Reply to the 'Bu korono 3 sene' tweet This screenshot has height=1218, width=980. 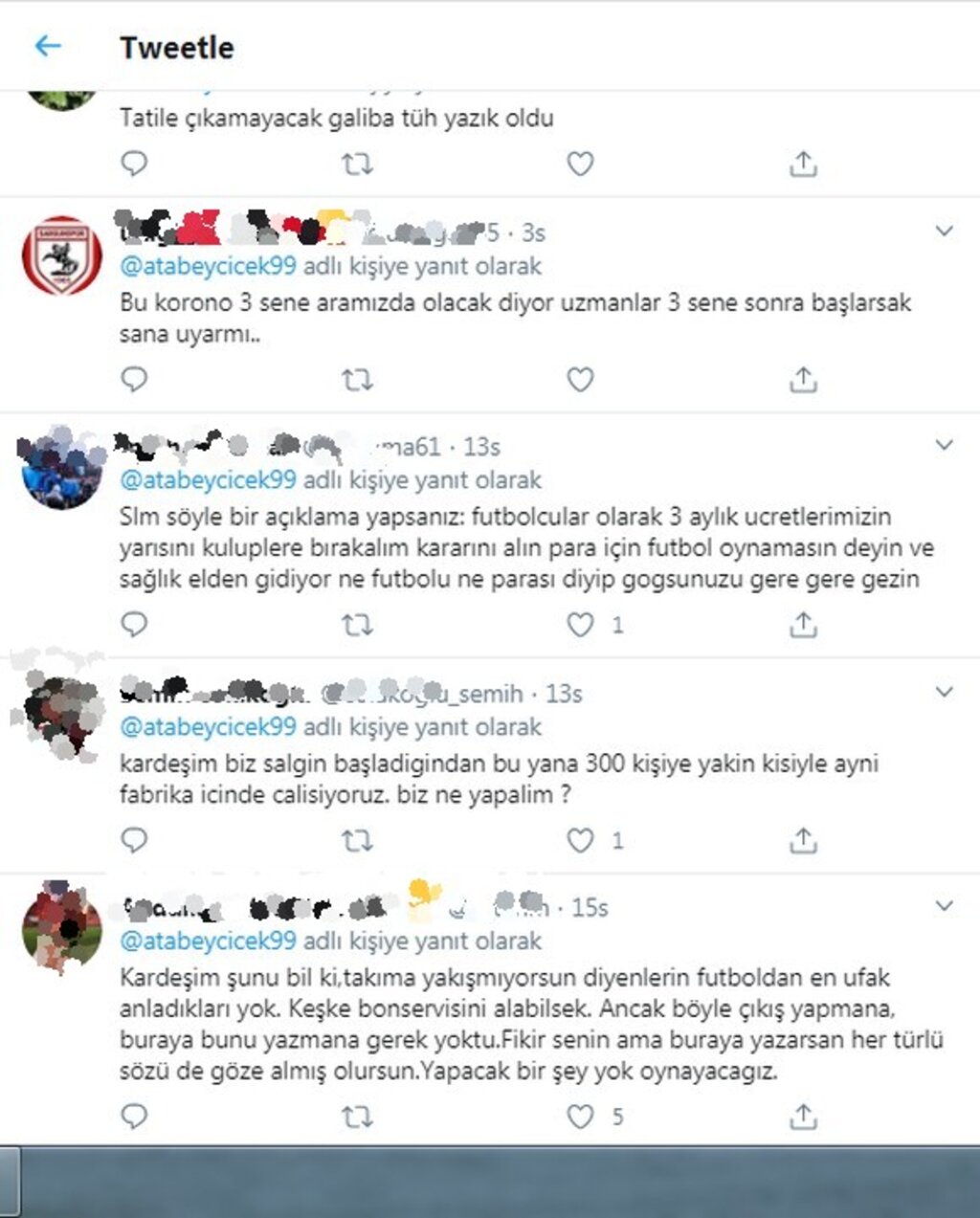(x=134, y=380)
